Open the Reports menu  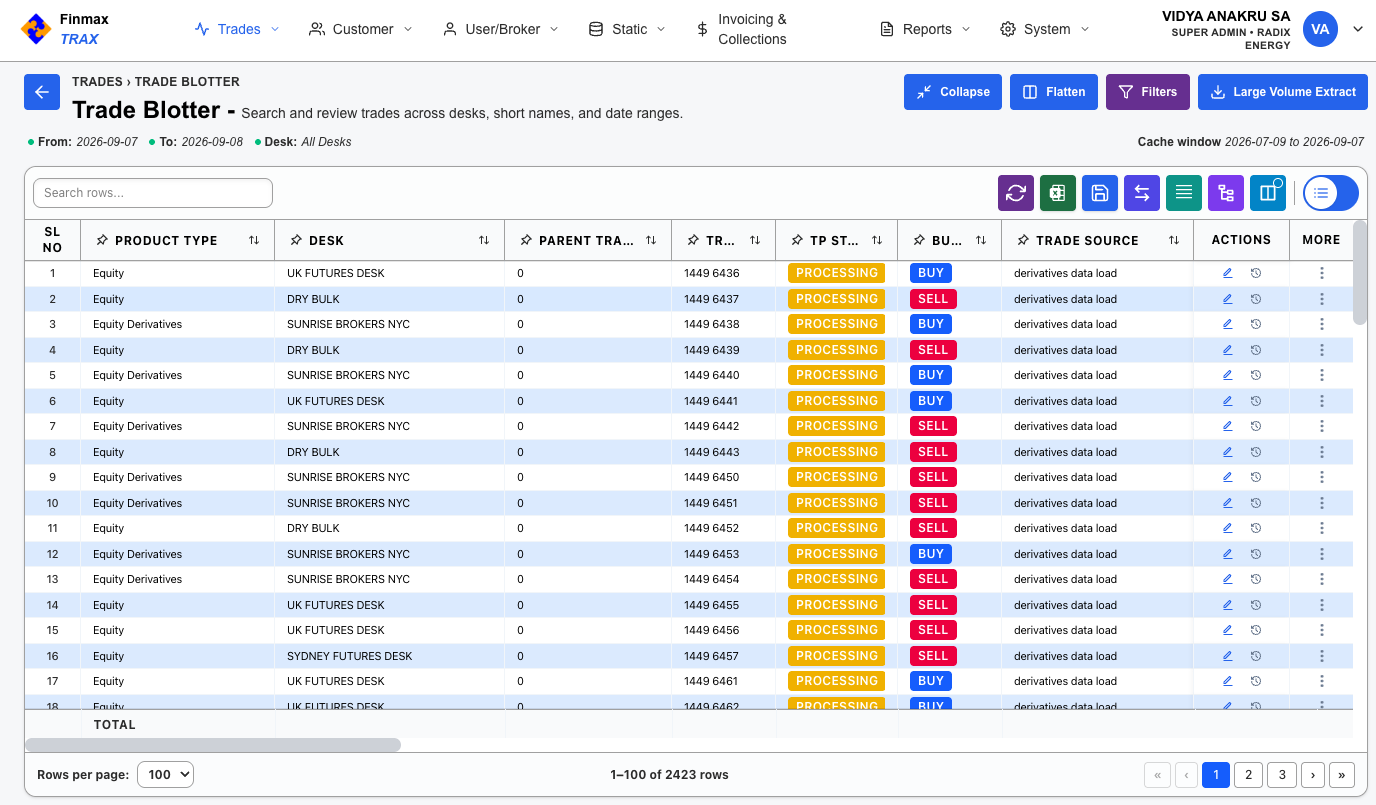click(x=925, y=29)
